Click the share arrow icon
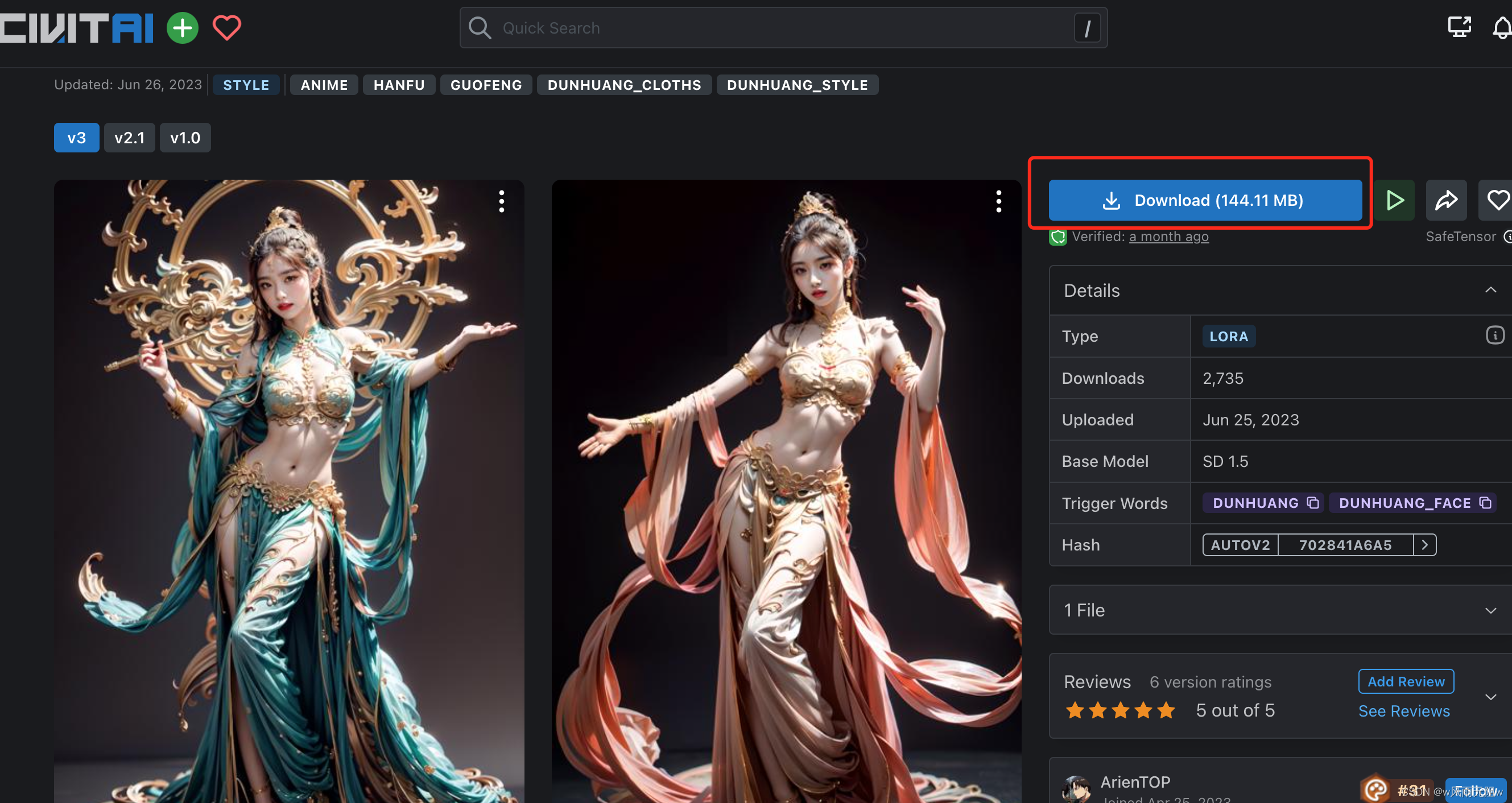The height and width of the screenshot is (803, 1512). (1445, 200)
